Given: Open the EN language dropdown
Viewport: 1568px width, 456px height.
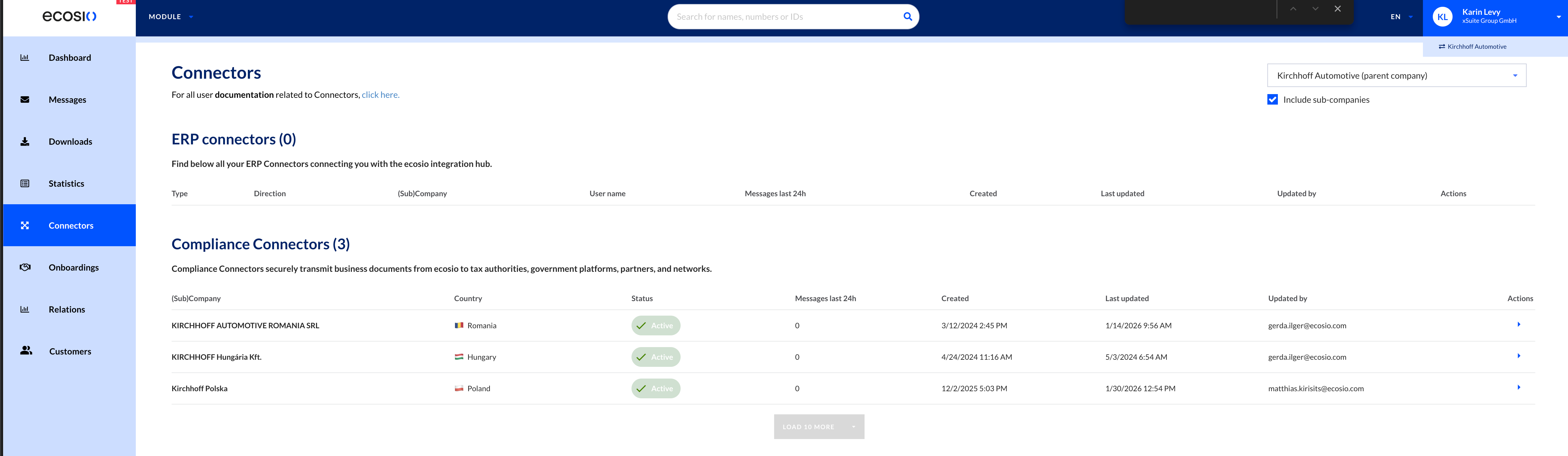Looking at the screenshot, I should click(x=1401, y=17).
